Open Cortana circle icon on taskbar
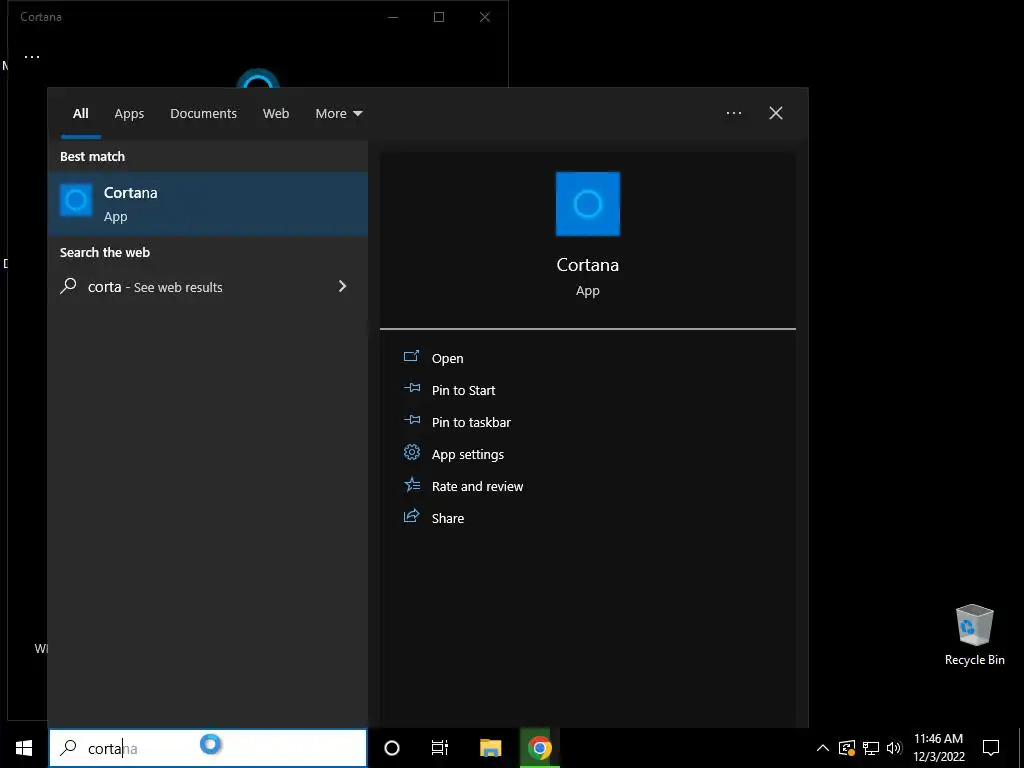 click(391, 748)
